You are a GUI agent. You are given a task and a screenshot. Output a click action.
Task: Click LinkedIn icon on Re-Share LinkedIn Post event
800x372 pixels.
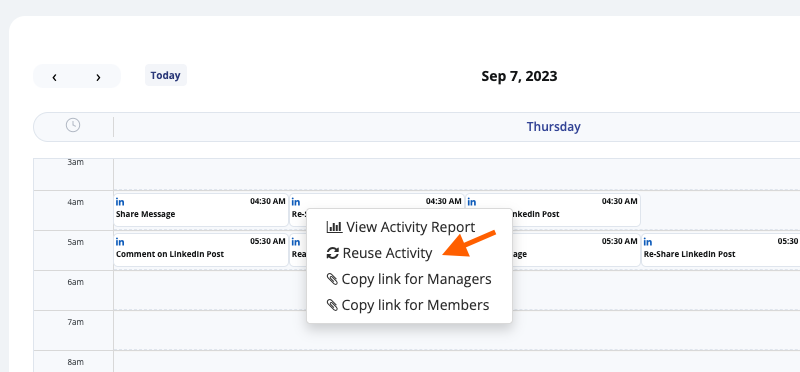pos(648,241)
